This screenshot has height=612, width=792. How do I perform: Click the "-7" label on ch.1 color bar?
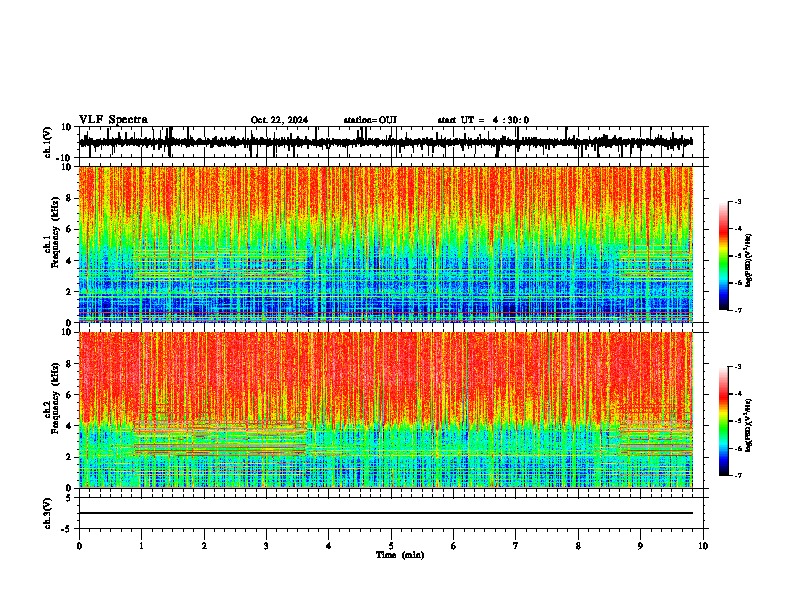click(738, 310)
